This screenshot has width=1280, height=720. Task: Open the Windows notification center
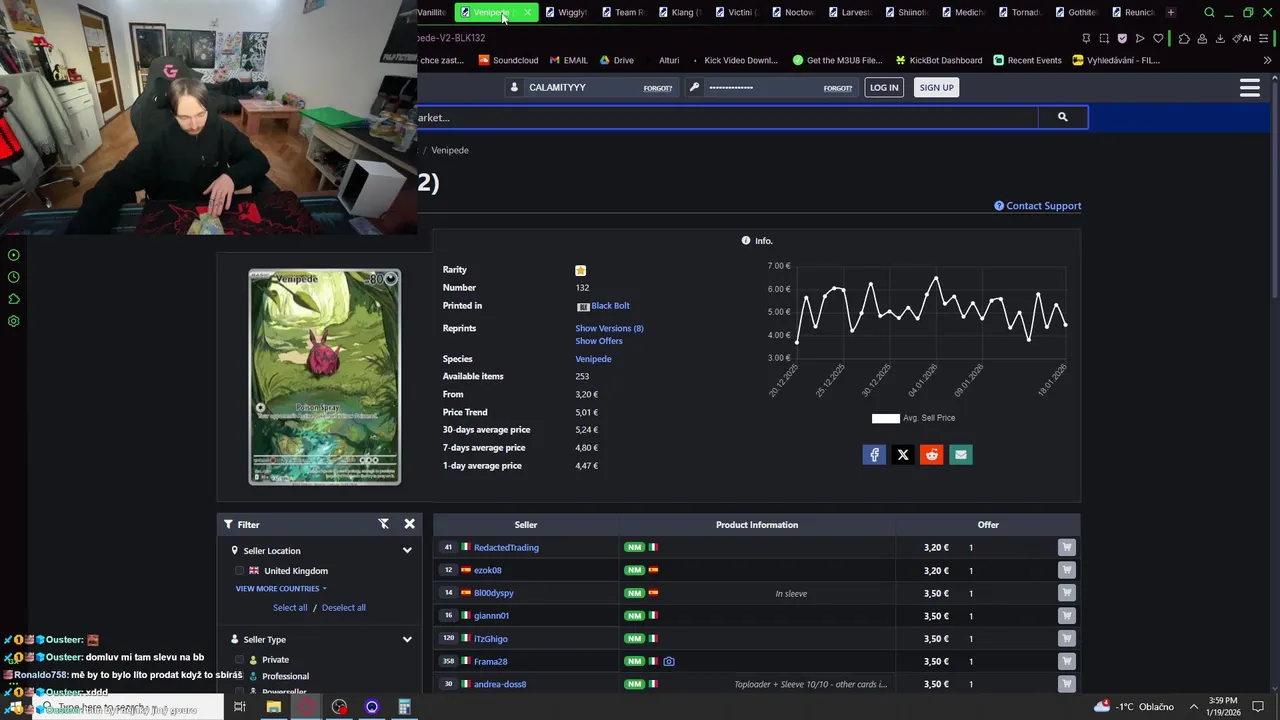1258,707
